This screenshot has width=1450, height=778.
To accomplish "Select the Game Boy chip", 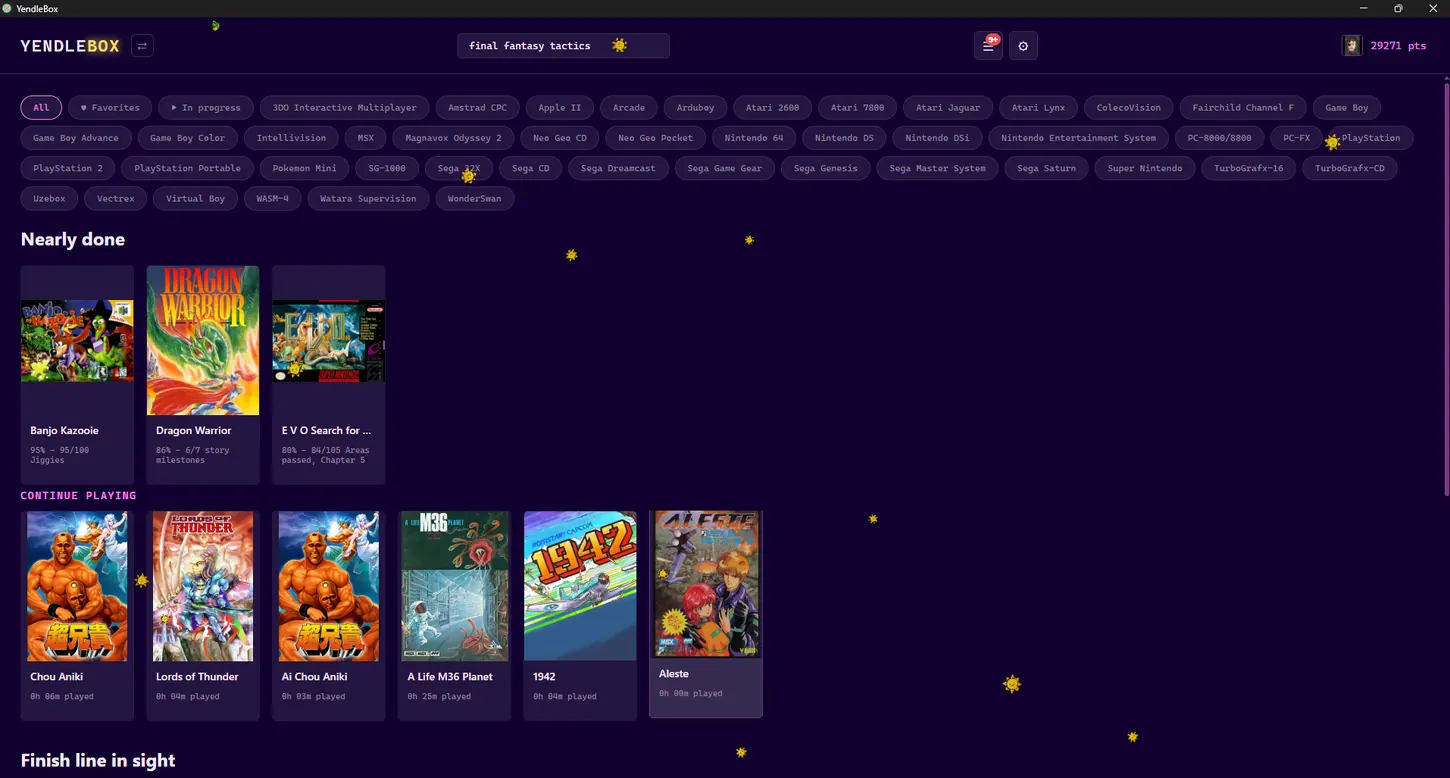I will pyautogui.click(x=1347, y=108).
